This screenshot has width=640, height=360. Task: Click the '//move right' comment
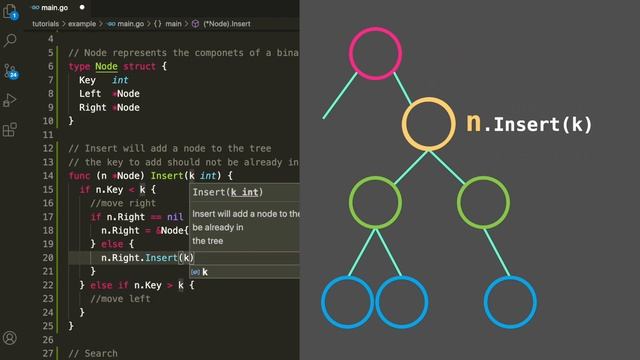click(123, 203)
